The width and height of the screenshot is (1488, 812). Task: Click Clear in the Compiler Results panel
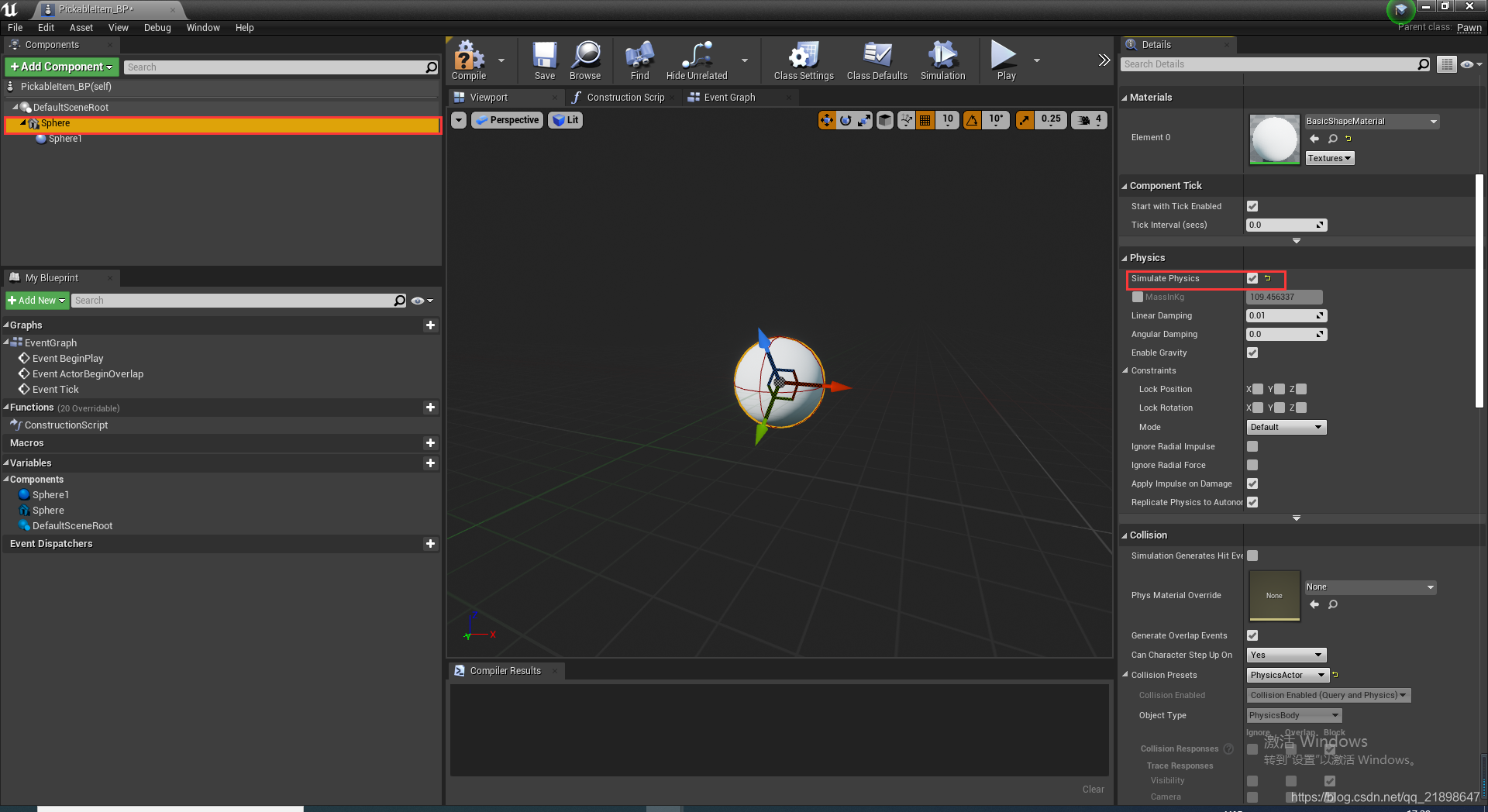click(1093, 789)
